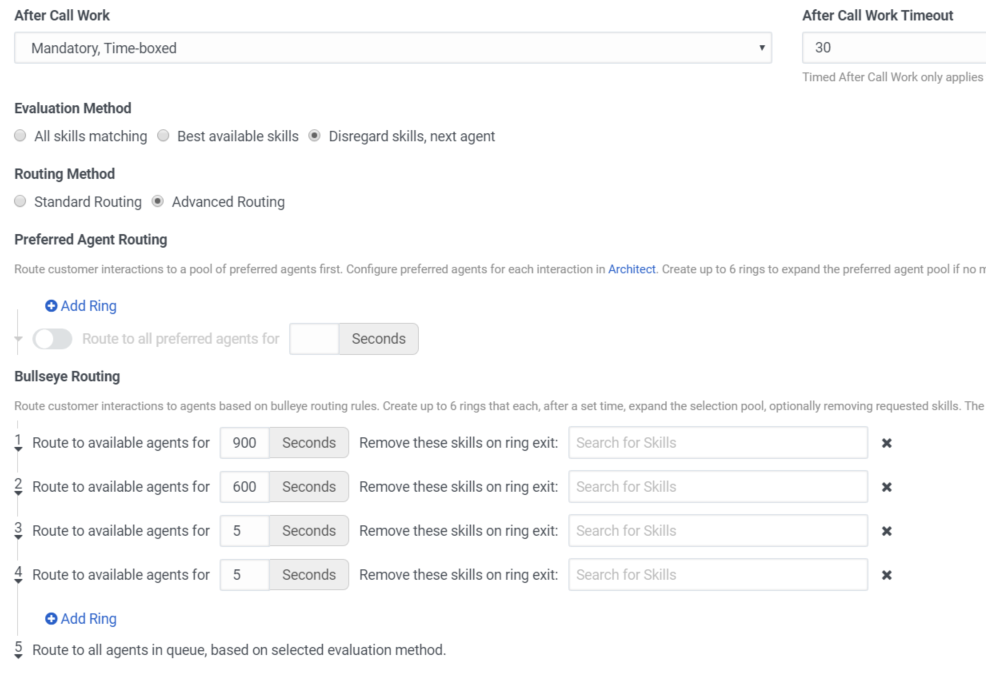Edit ring 2 seconds value 600
The height and width of the screenshot is (674, 986).
point(245,487)
